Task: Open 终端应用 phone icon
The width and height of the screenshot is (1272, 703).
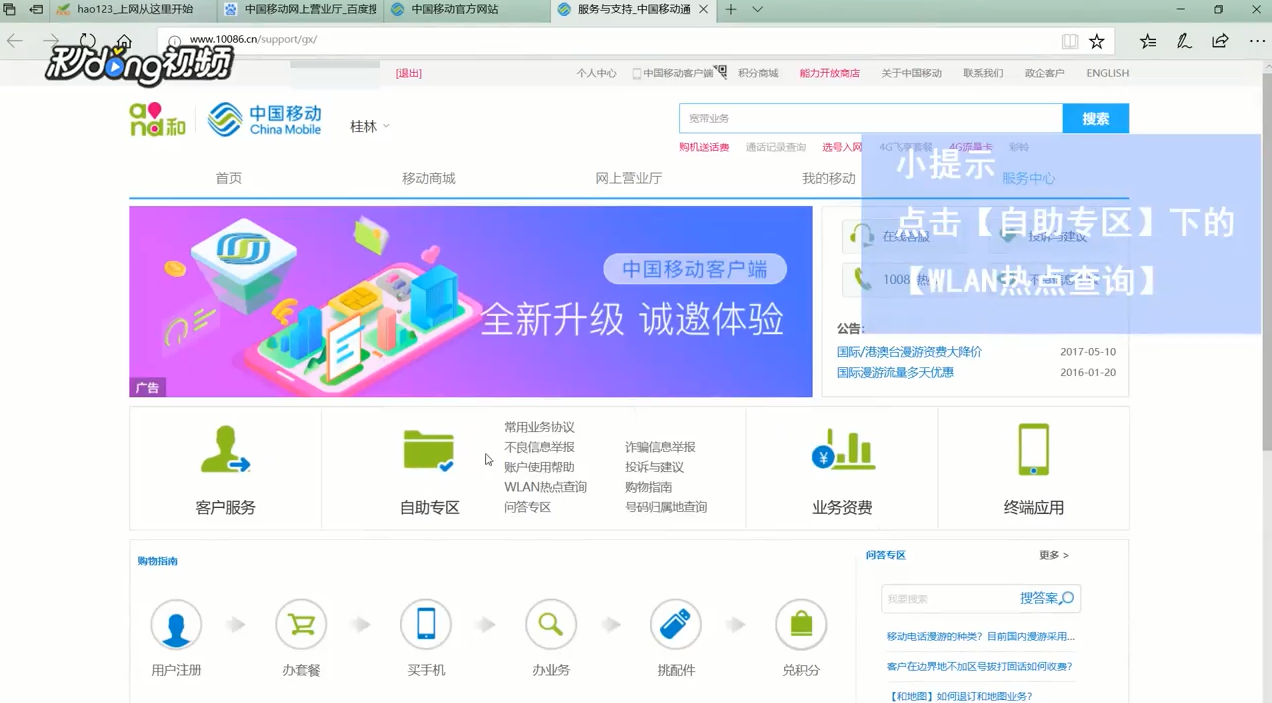Action: click(1034, 450)
